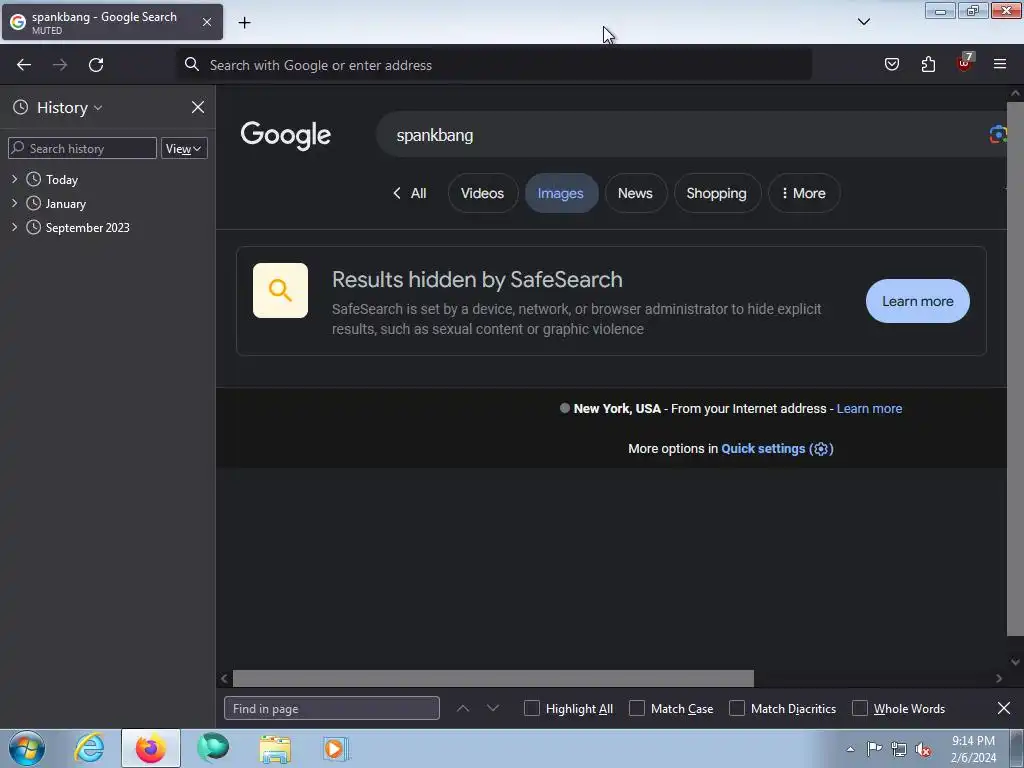The width and height of the screenshot is (1024, 768).
Task: Open the View sort dropdown
Action: click(184, 148)
